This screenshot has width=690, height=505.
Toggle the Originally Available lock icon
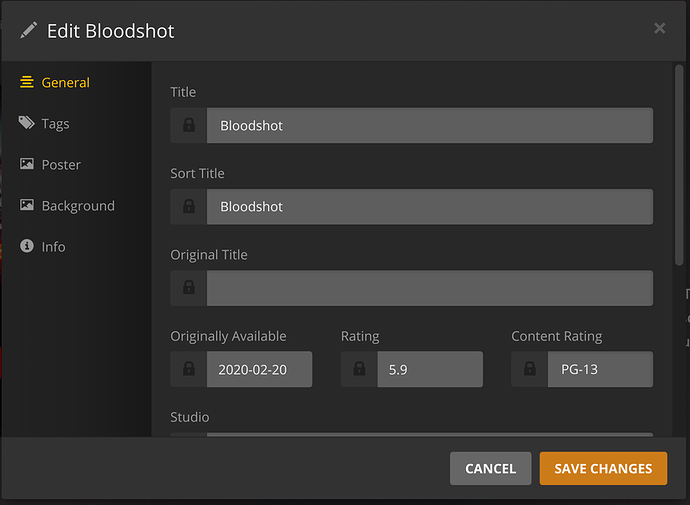(188, 369)
